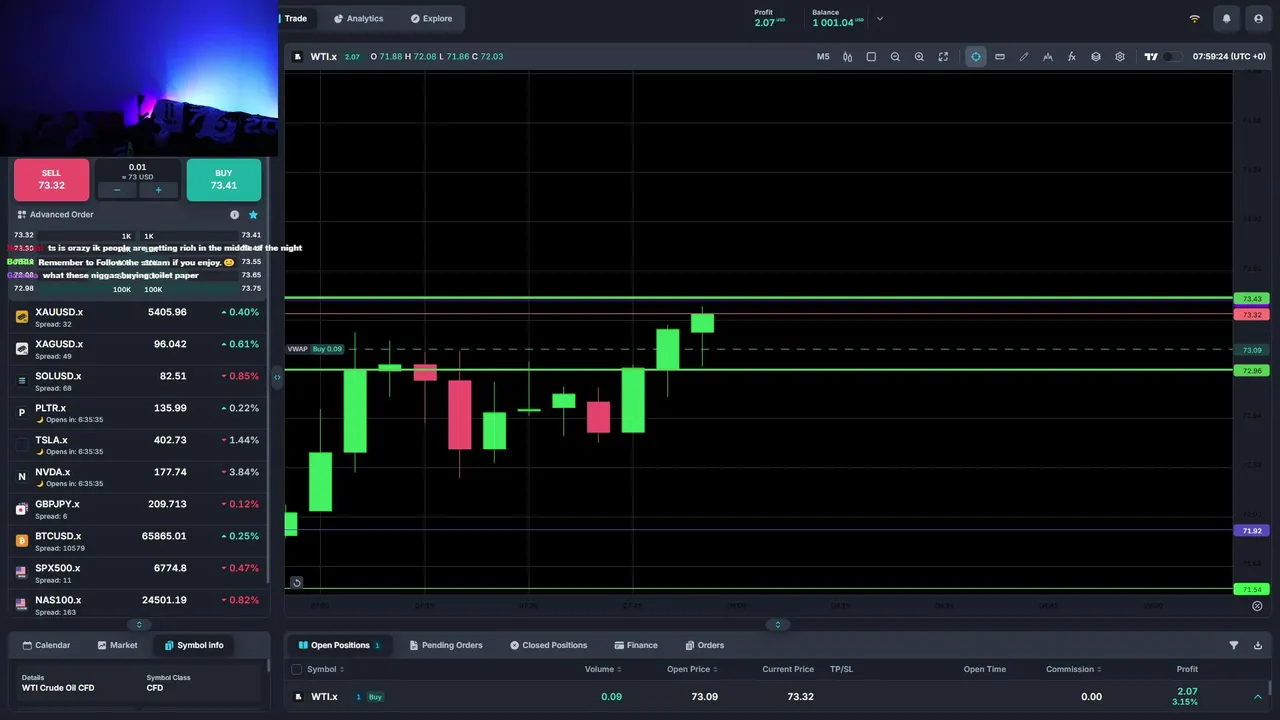
Task: Select NAS100.x in the watchlist
Action: tap(137, 604)
